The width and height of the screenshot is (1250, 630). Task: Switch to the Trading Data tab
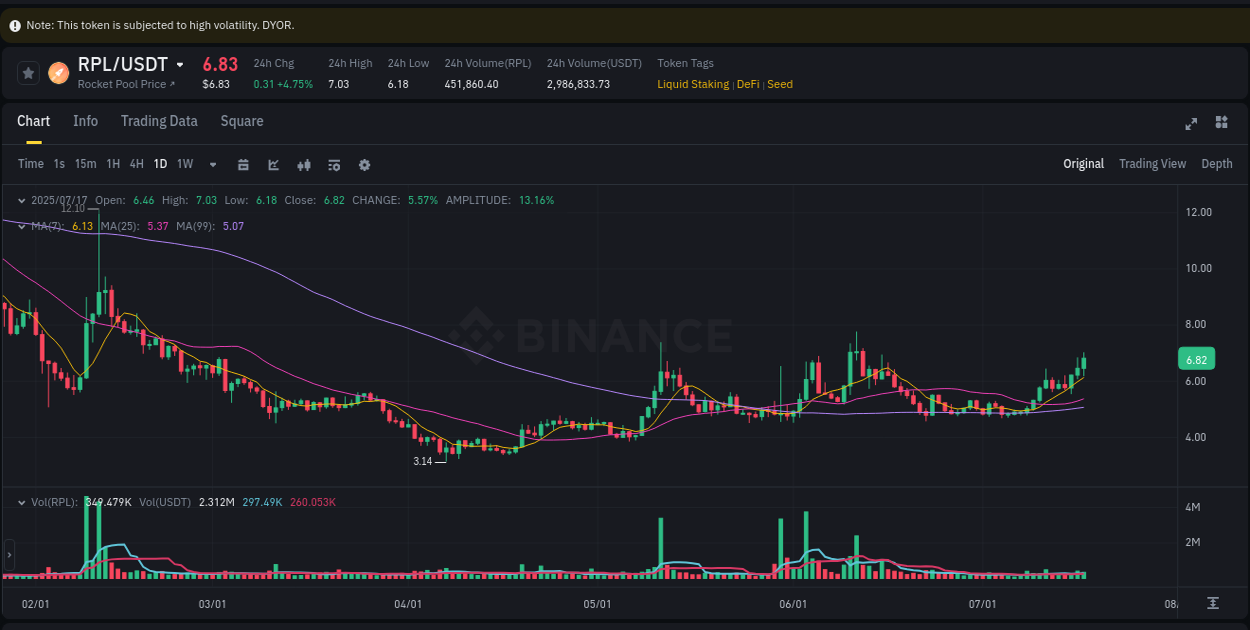[x=159, y=121]
